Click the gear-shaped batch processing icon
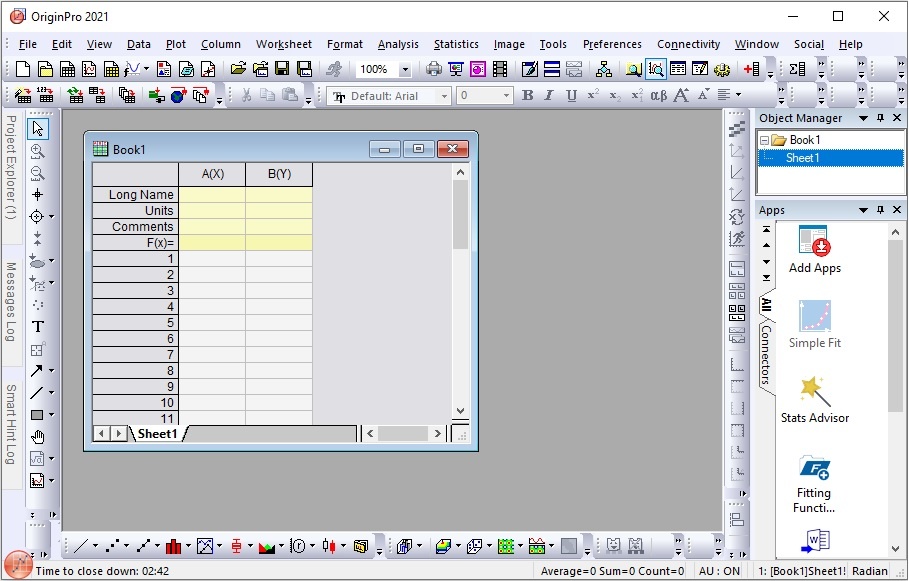The image size is (909, 581). [x=722, y=70]
